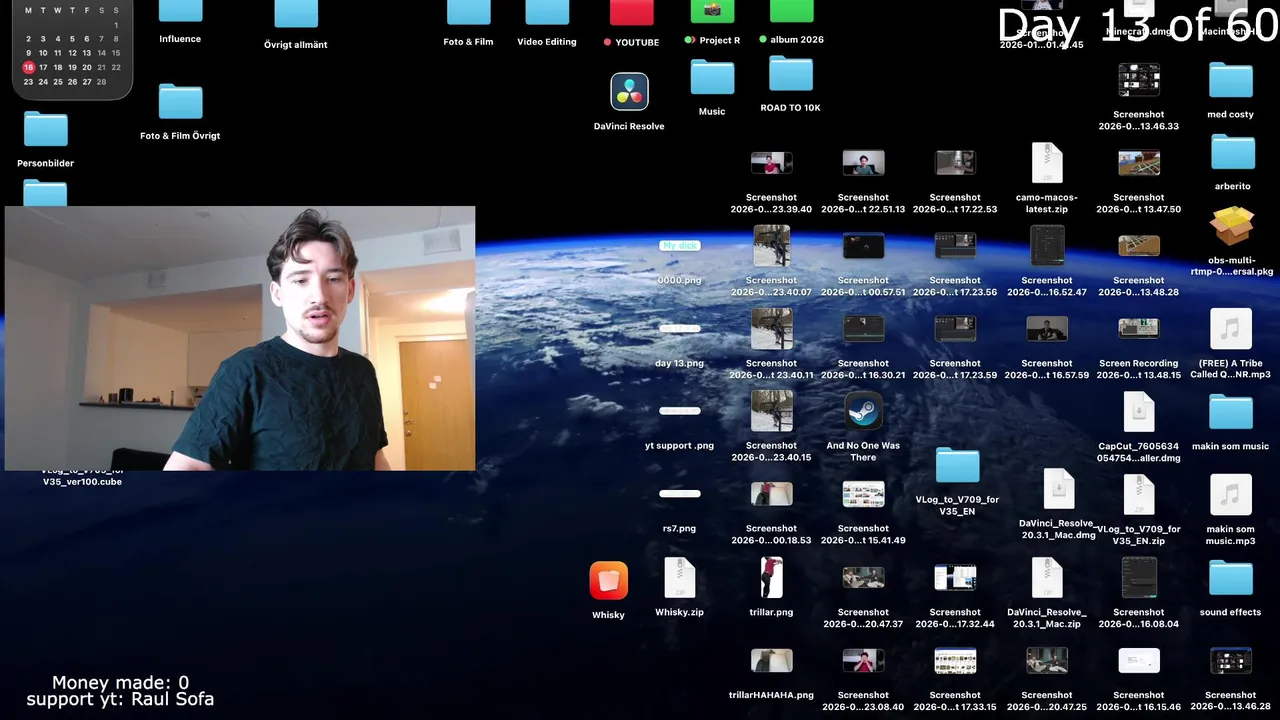Select the A Tribe Called Q mp3 file
Viewport: 1280px width, 720px height.
coord(1231,329)
